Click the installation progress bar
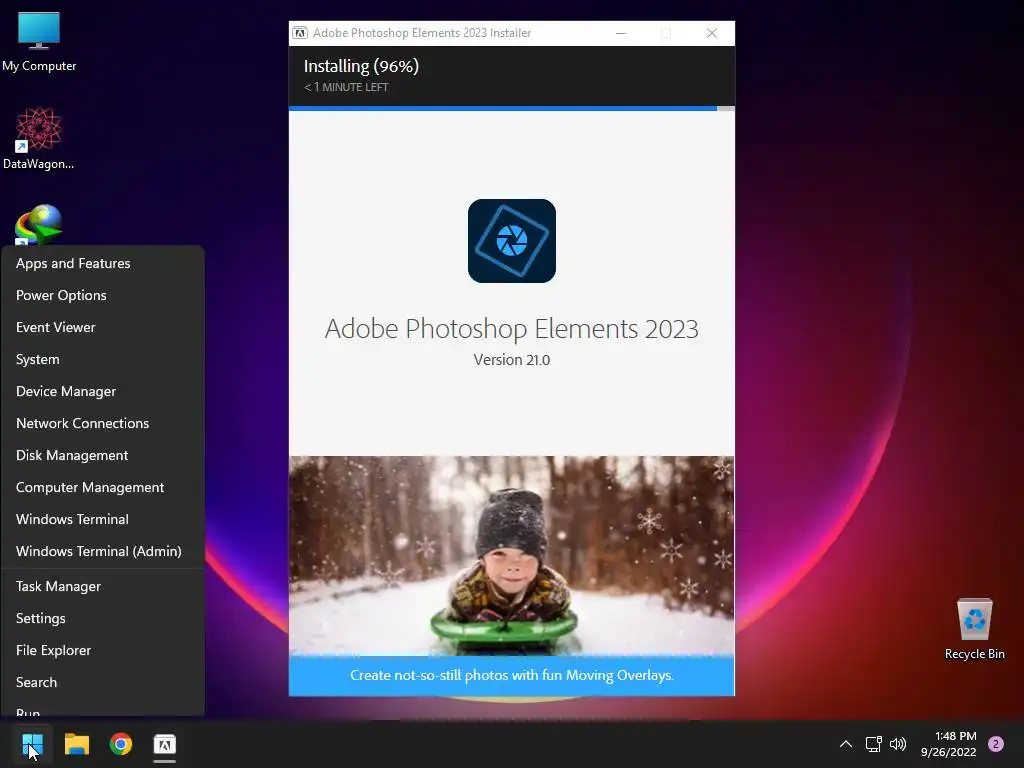The width and height of the screenshot is (1024, 768). (x=511, y=108)
